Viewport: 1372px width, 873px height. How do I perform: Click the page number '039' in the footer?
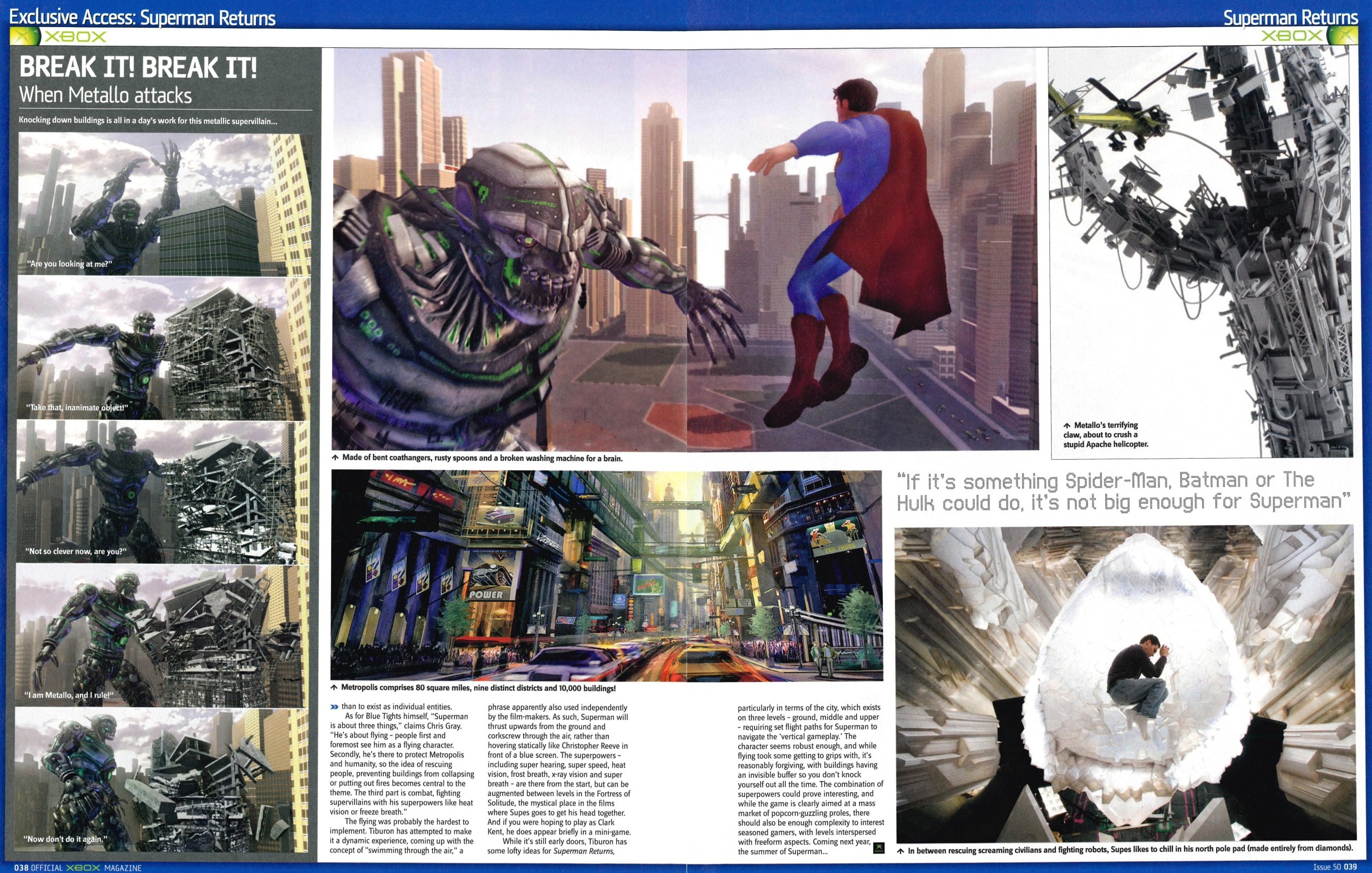pos(1350,867)
